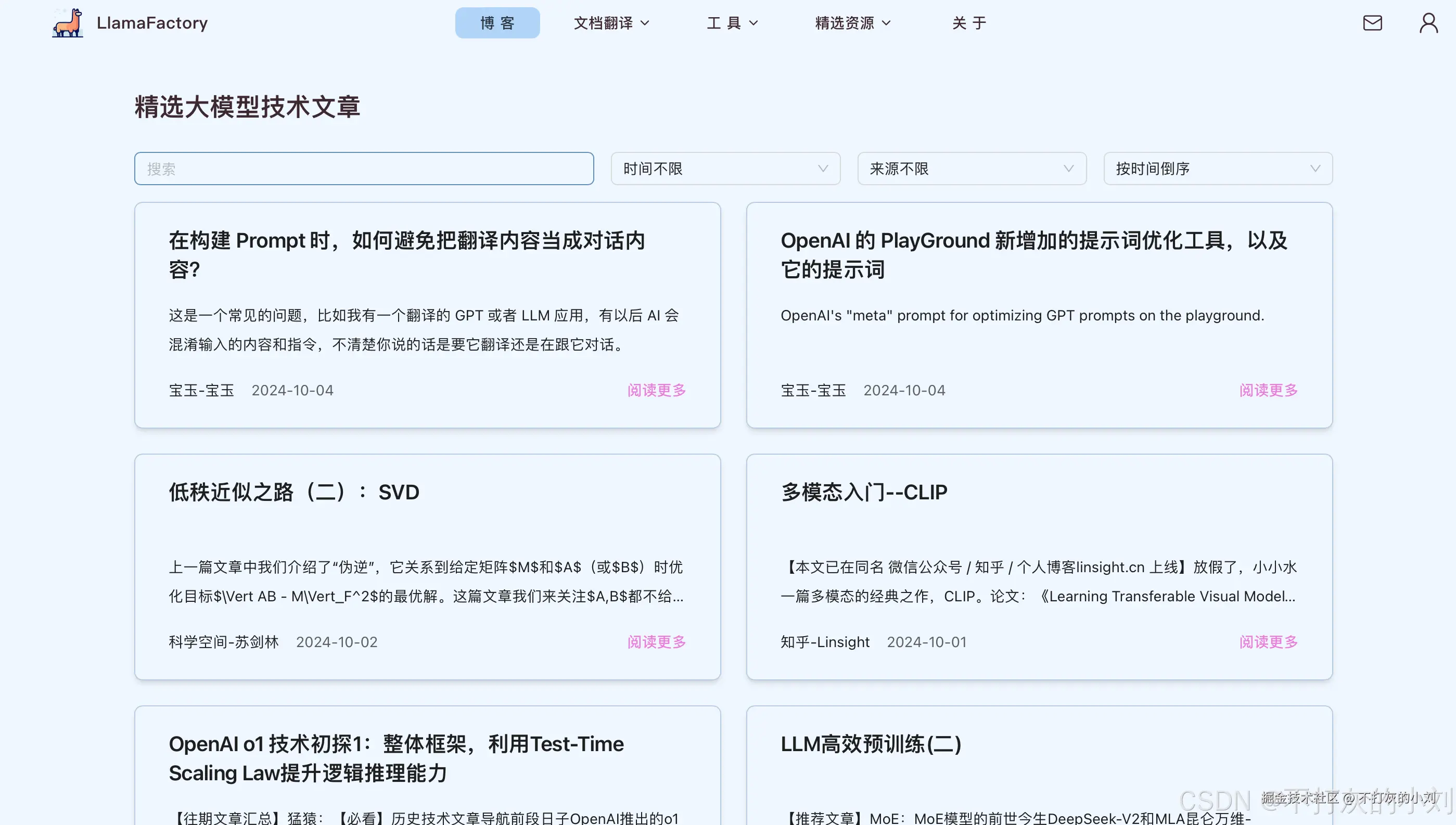
Task: Click 阅读更多 on the OpenAI PlayGround article
Action: (1268, 390)
